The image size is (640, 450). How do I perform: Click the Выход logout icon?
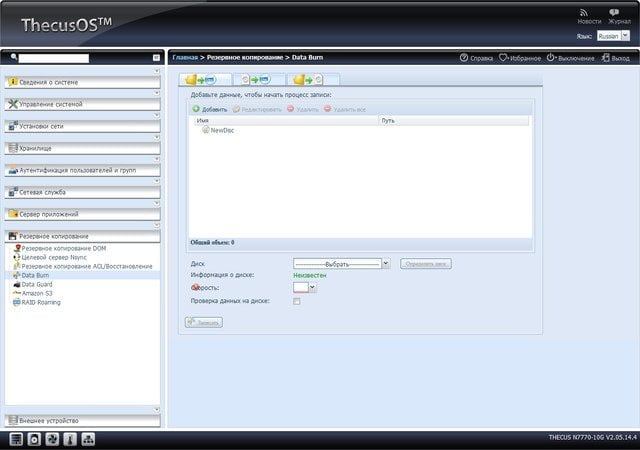pyautogui.click(x=606, y=58)
